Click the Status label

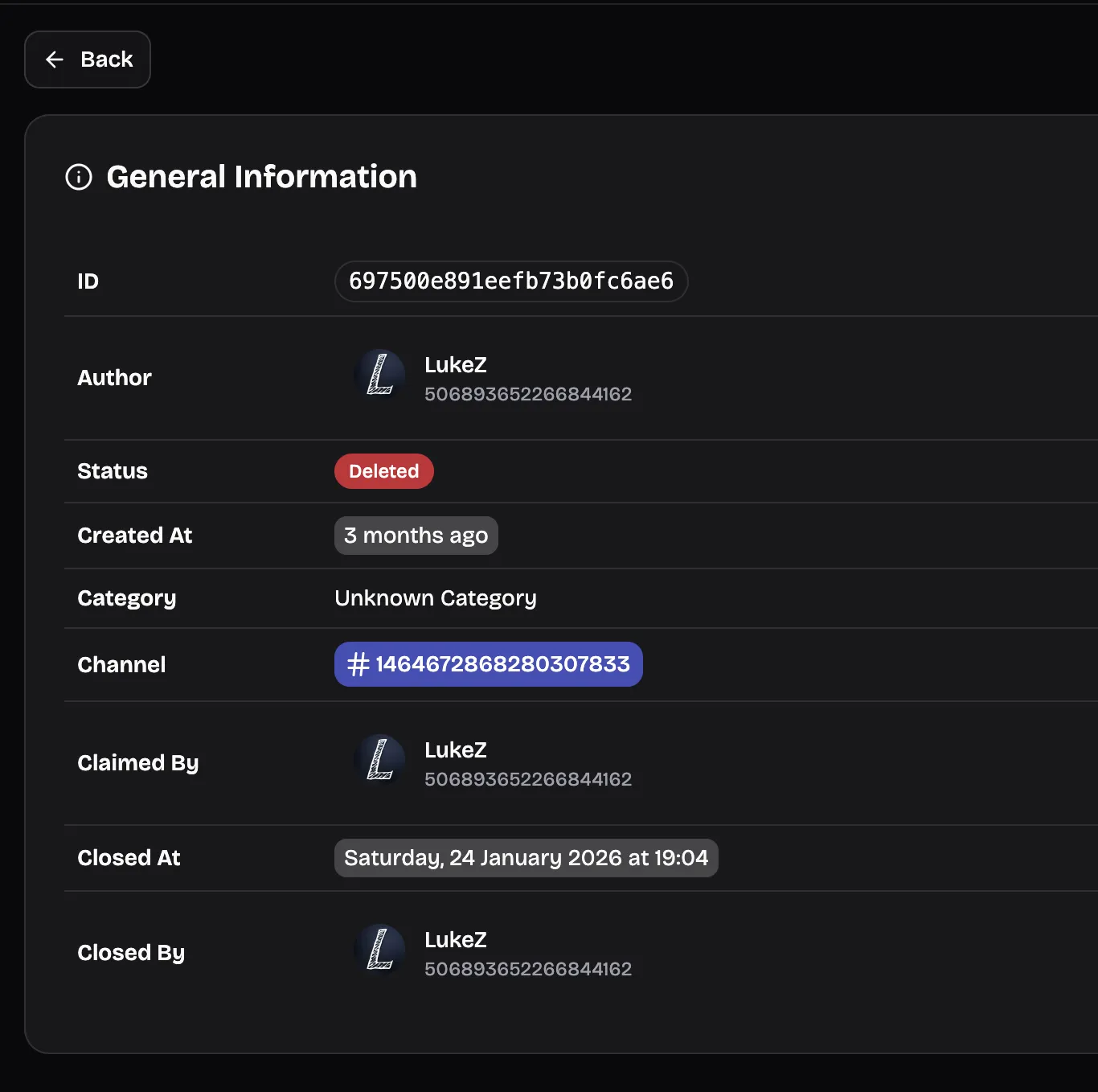[x=113, y=471]
